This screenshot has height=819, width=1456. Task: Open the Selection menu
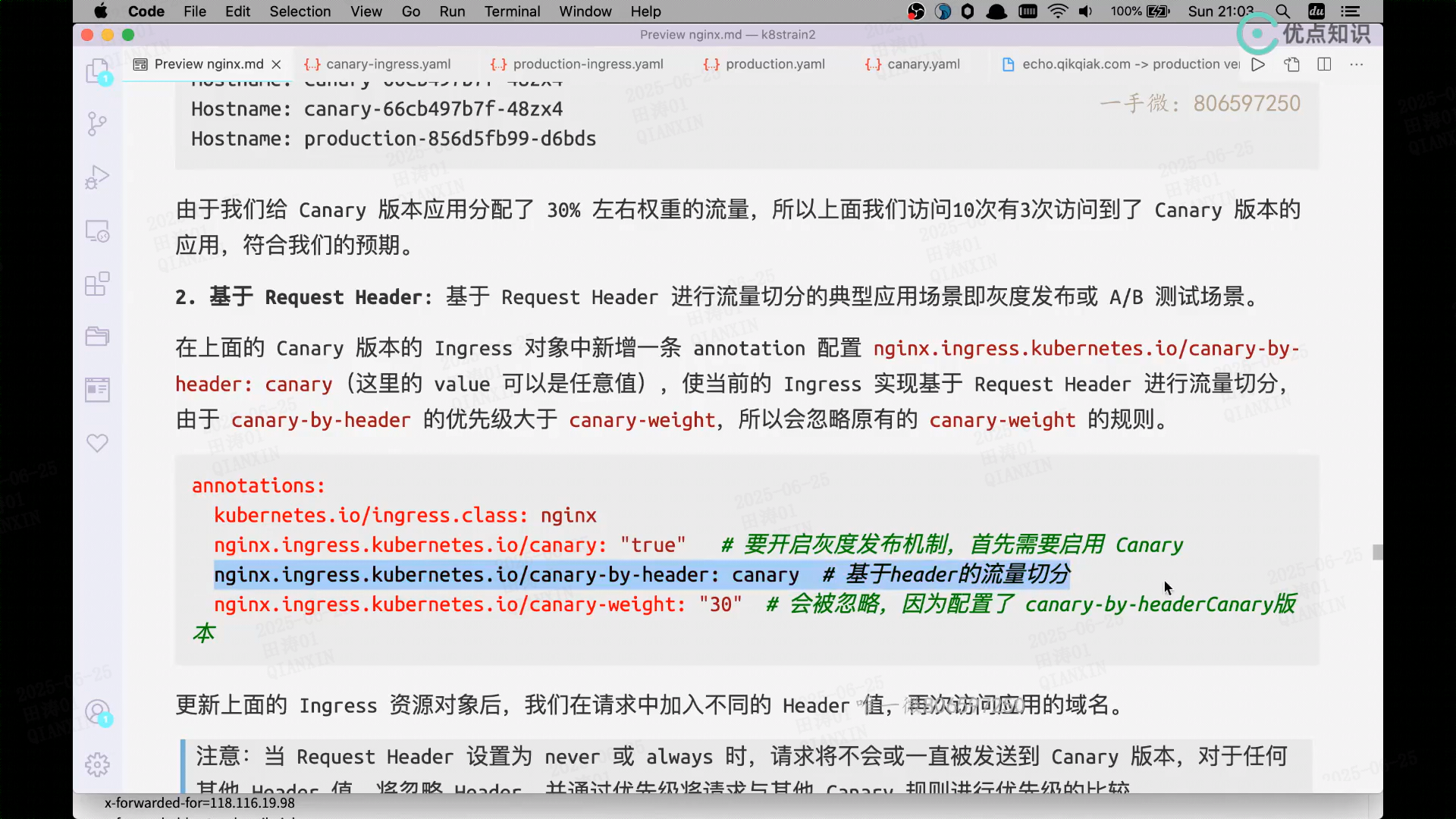300,11
